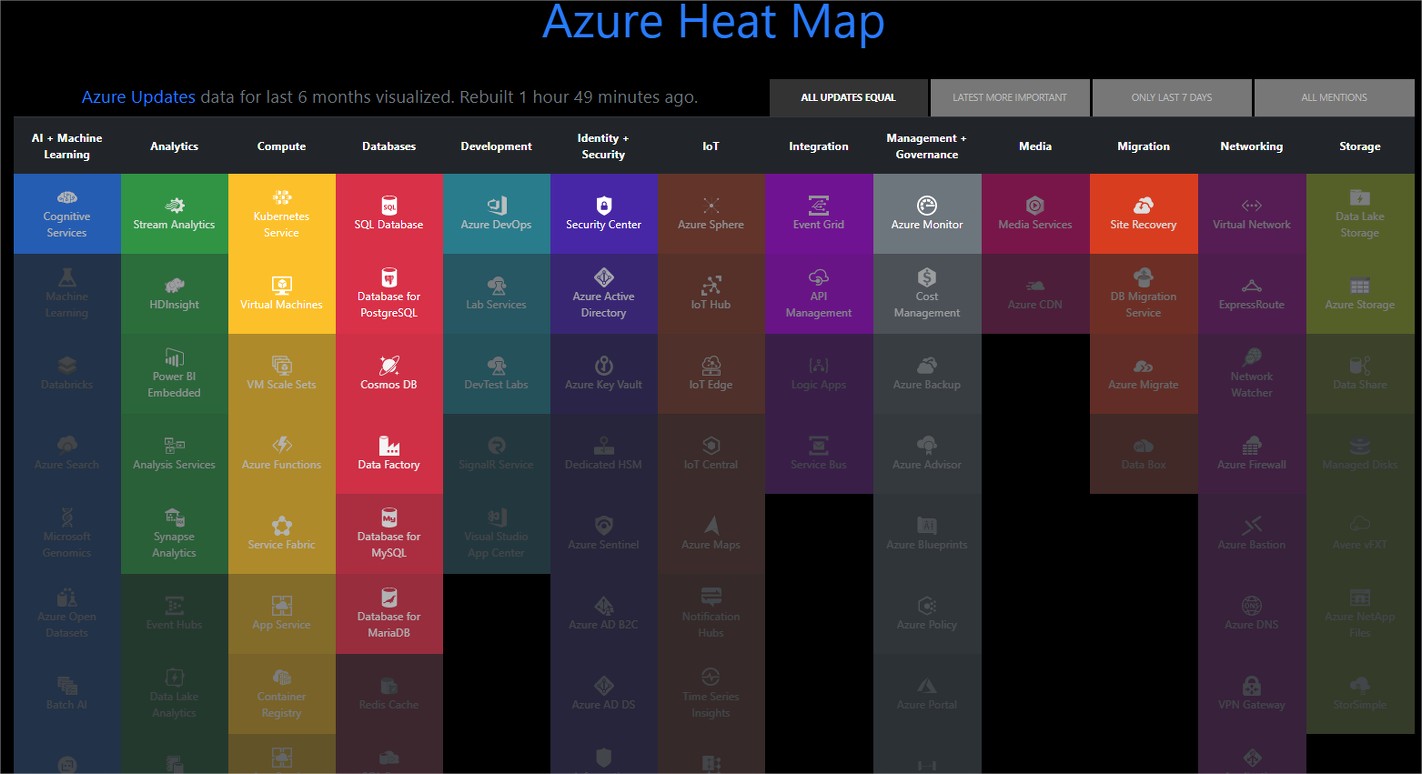Open the IoT Central tile

(x=711, y=454)
